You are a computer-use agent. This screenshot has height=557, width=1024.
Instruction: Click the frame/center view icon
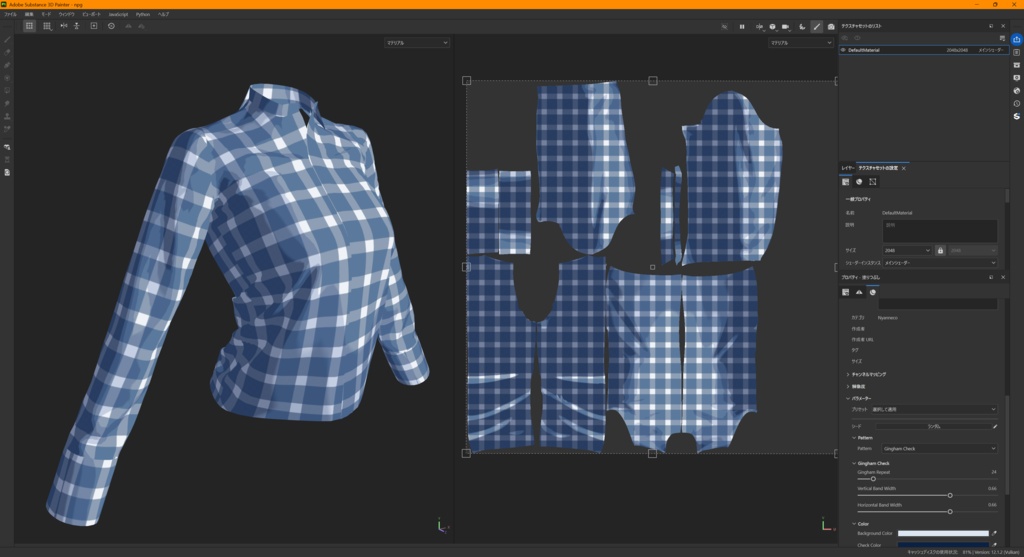click(x=94, y=26)
